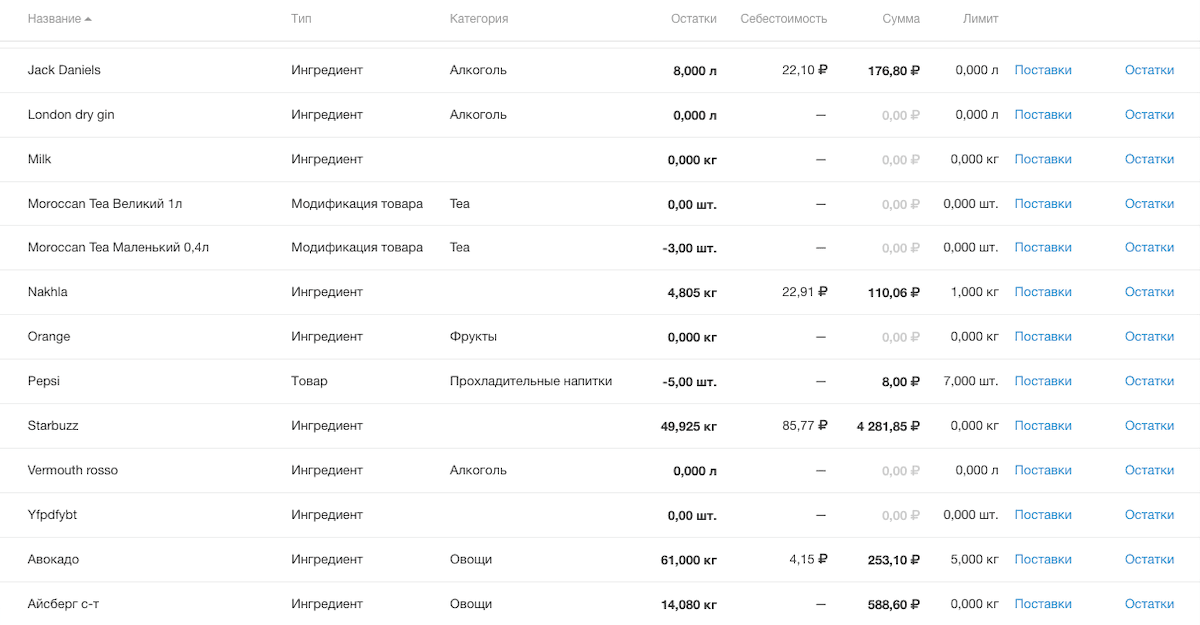Open Поставки for Jack Daniels

1043,70
